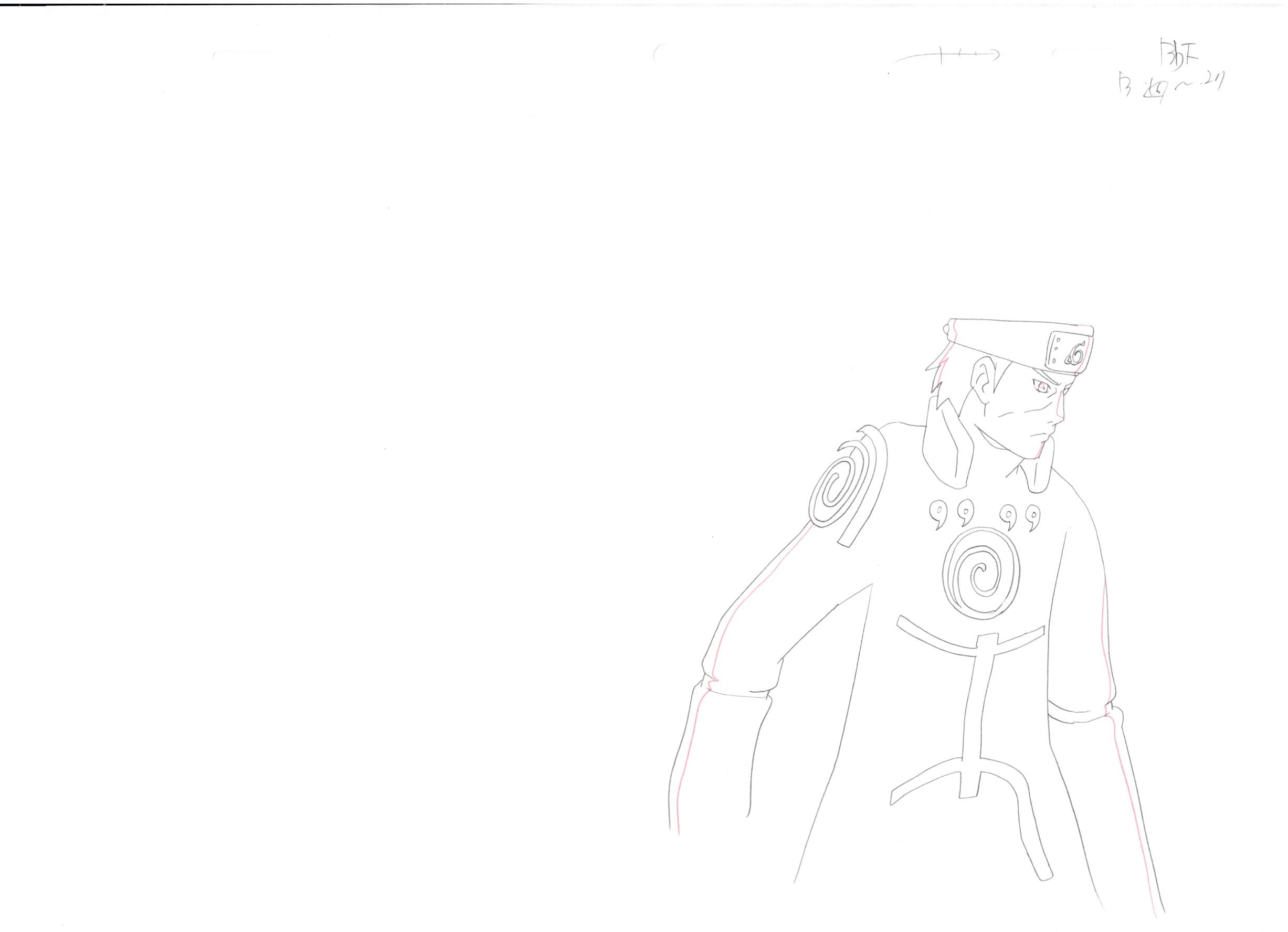This screenshot has height=932, width=1288.
Task: Click the third magatama mark near the collar
Action: pos(1010,518)
